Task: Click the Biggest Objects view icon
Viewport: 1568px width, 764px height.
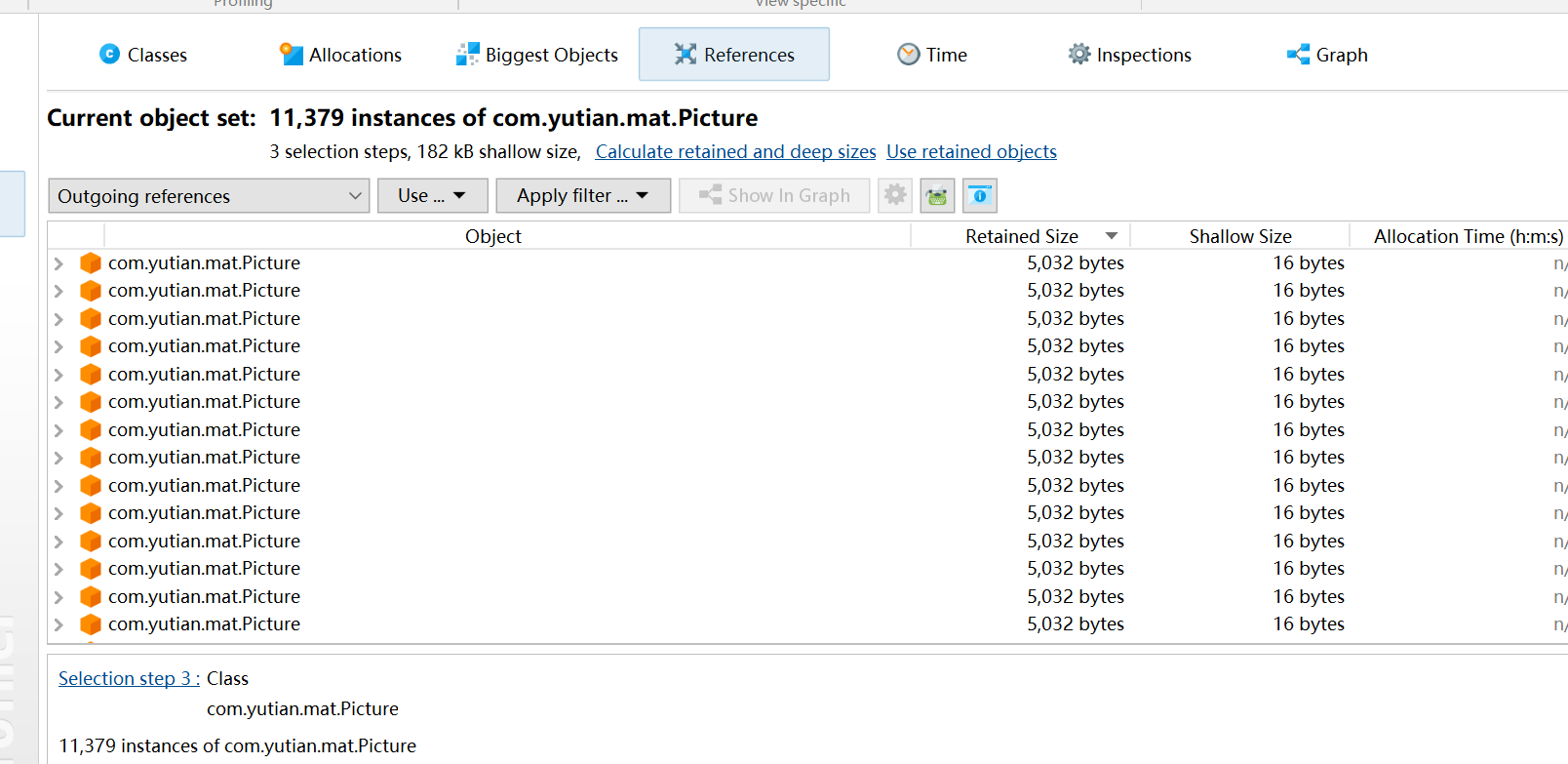Action: [x=468, y=55]
